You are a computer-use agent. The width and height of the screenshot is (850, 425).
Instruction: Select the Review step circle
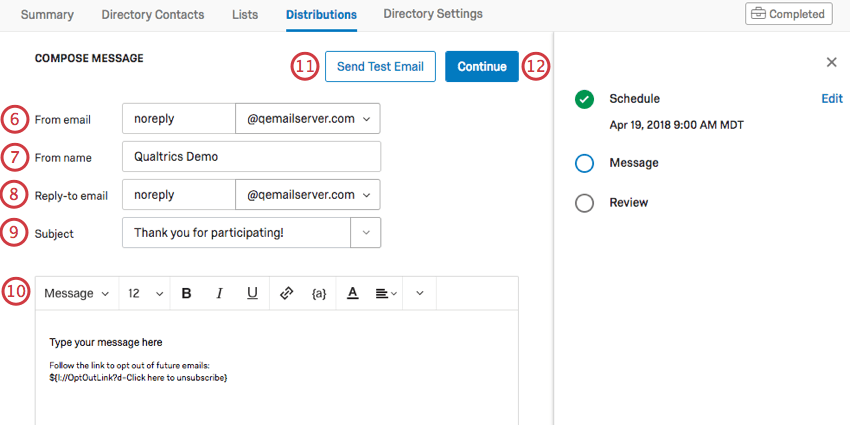[585, 203]
